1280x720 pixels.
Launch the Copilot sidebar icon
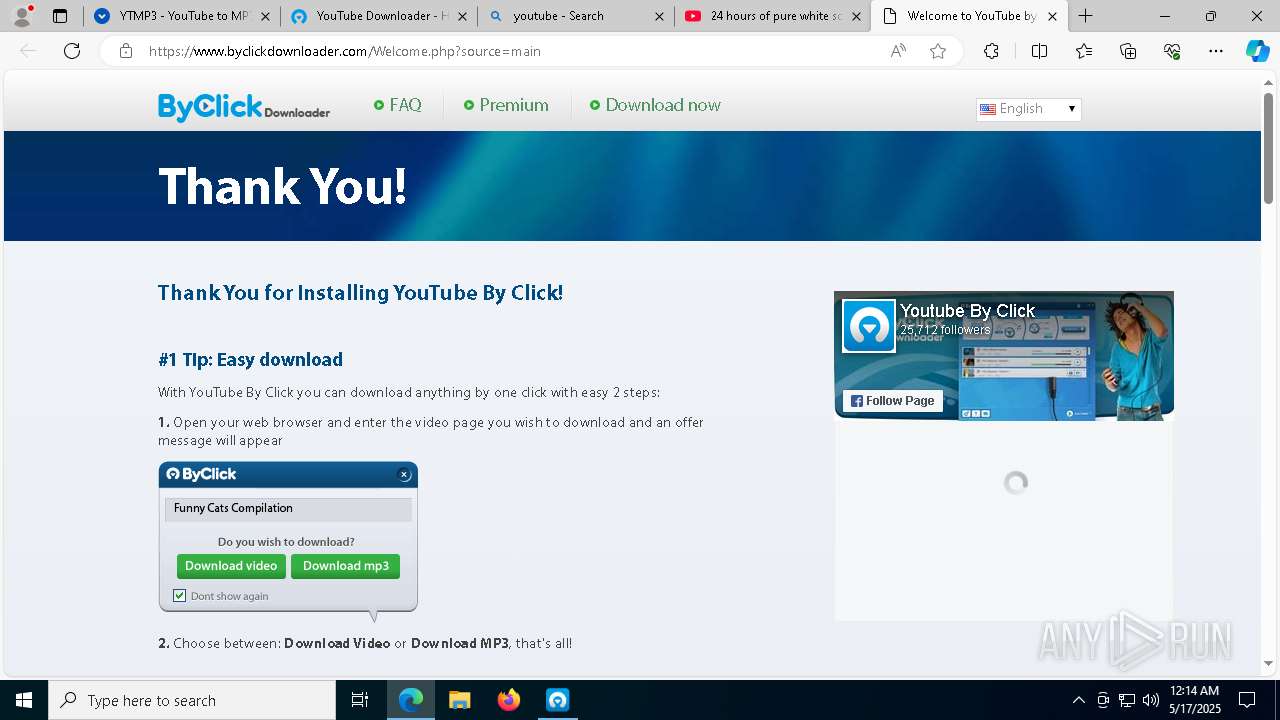[1257, 51]
